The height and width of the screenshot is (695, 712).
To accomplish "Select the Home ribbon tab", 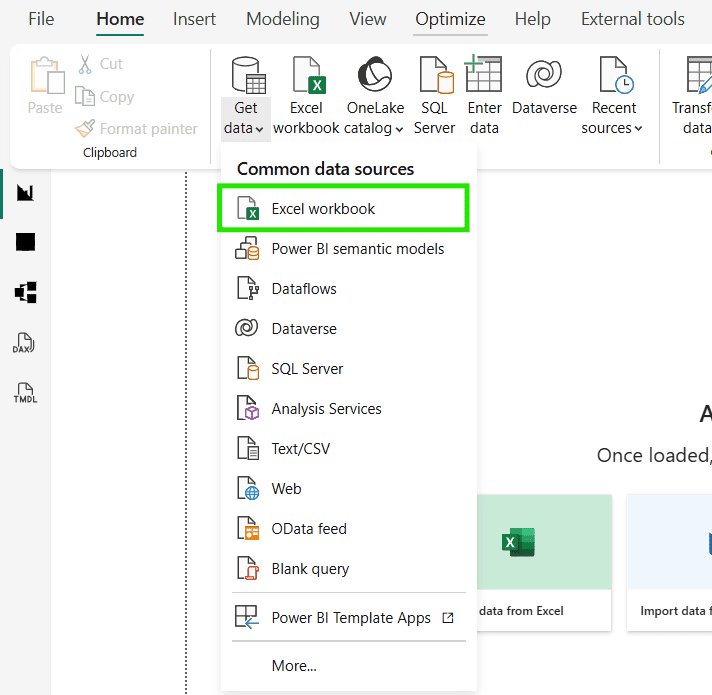I will (120, 19).
